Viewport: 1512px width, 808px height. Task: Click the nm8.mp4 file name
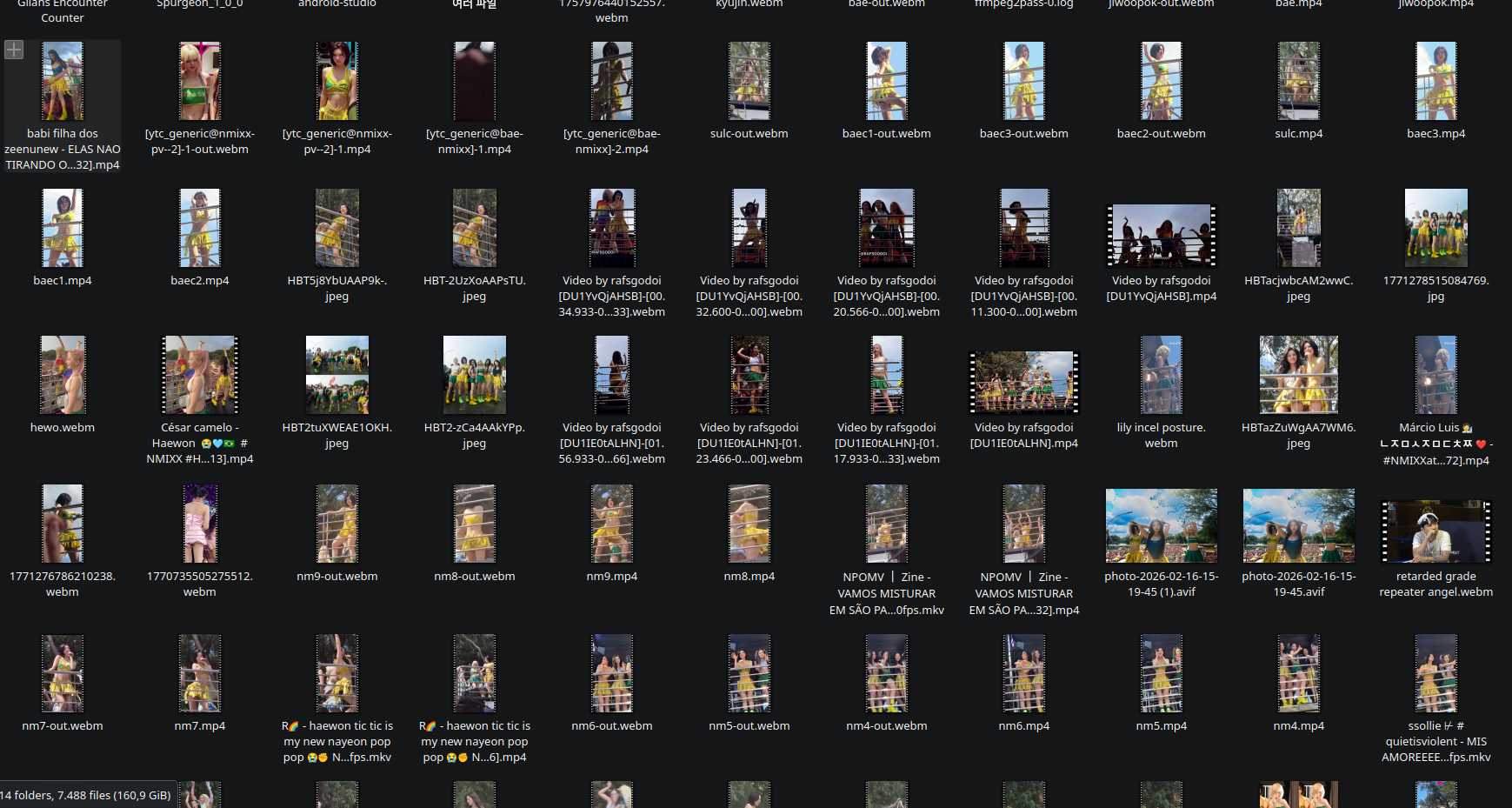tap(749, 577)
